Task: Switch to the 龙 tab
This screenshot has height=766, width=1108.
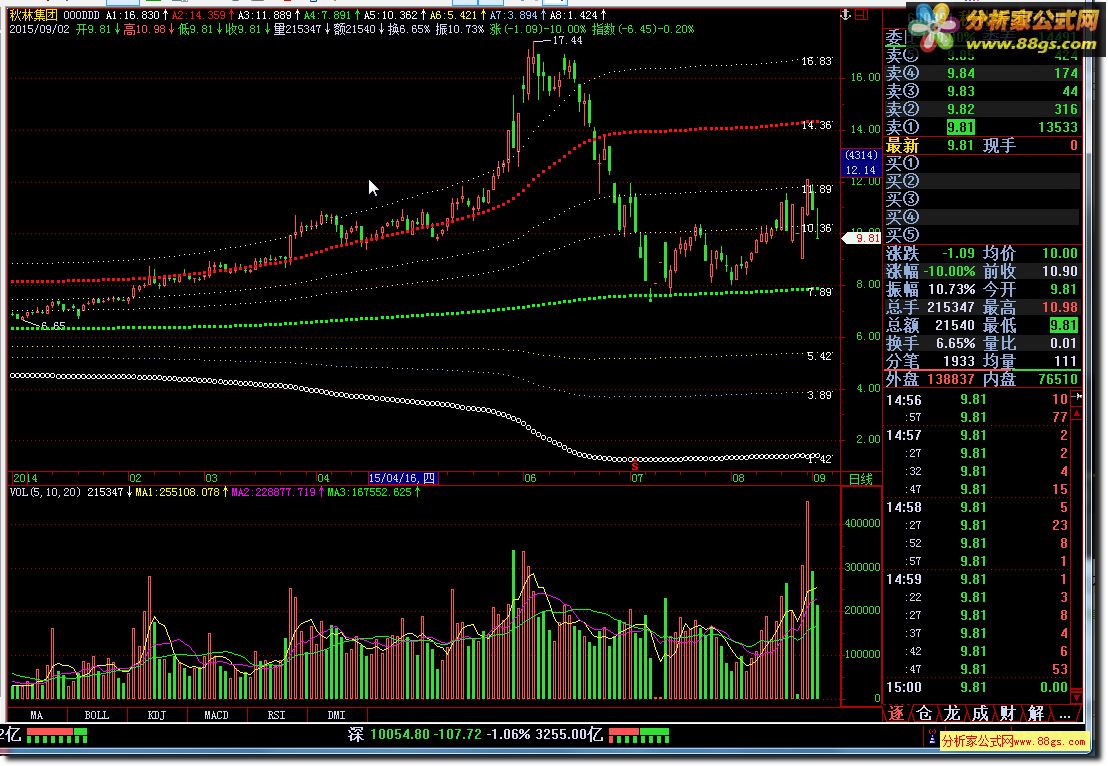Action: pos(952,714)
